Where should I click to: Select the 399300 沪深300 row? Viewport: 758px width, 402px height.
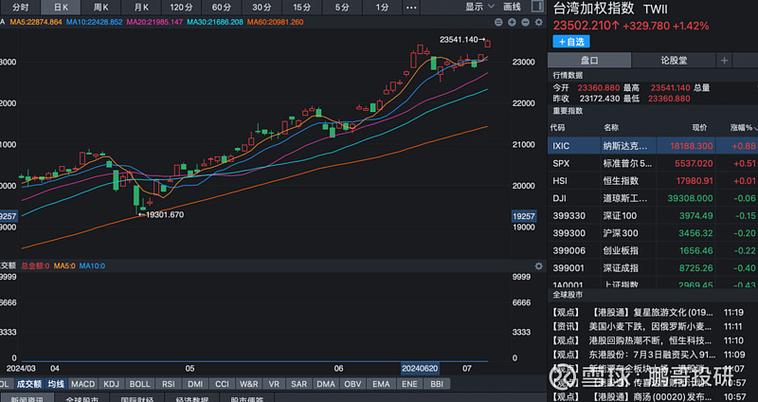click(x=653, y=233)
